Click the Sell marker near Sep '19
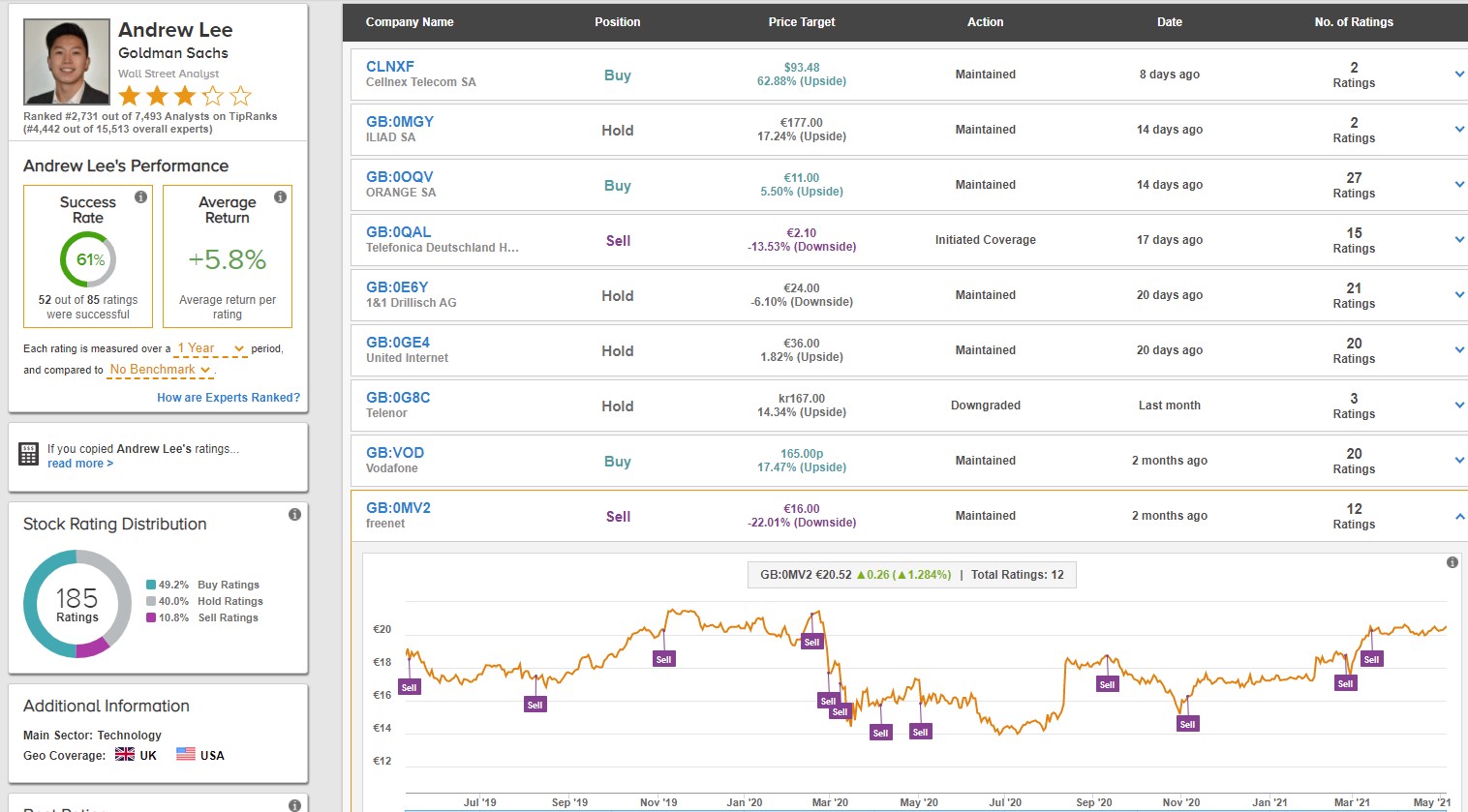This screenshot has width=1468, height=812. pos(535,705)
